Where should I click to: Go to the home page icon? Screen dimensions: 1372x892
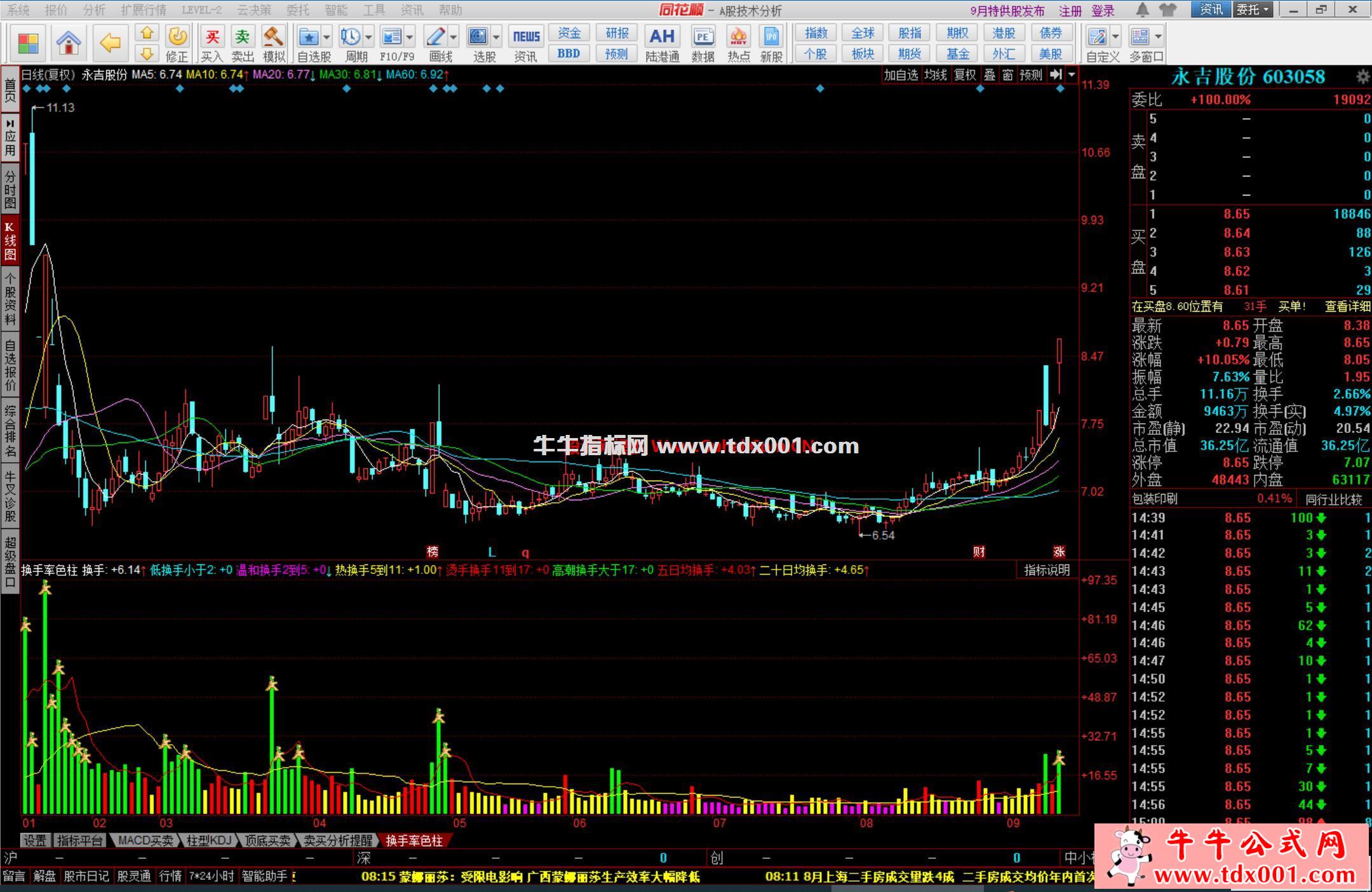tap(69, 43)
